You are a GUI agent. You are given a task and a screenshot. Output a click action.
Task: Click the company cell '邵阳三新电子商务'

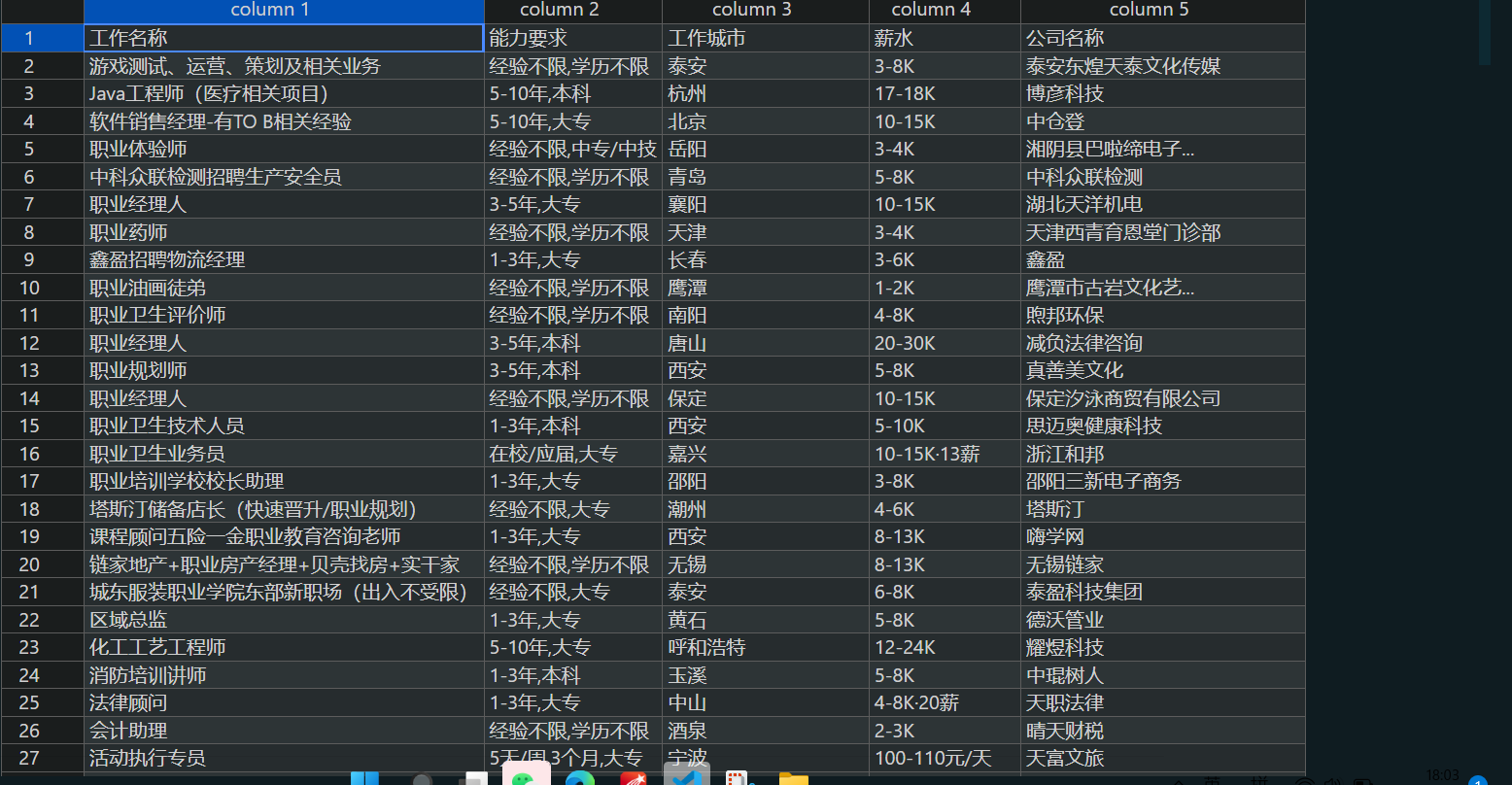click(x=1162, y=481)
